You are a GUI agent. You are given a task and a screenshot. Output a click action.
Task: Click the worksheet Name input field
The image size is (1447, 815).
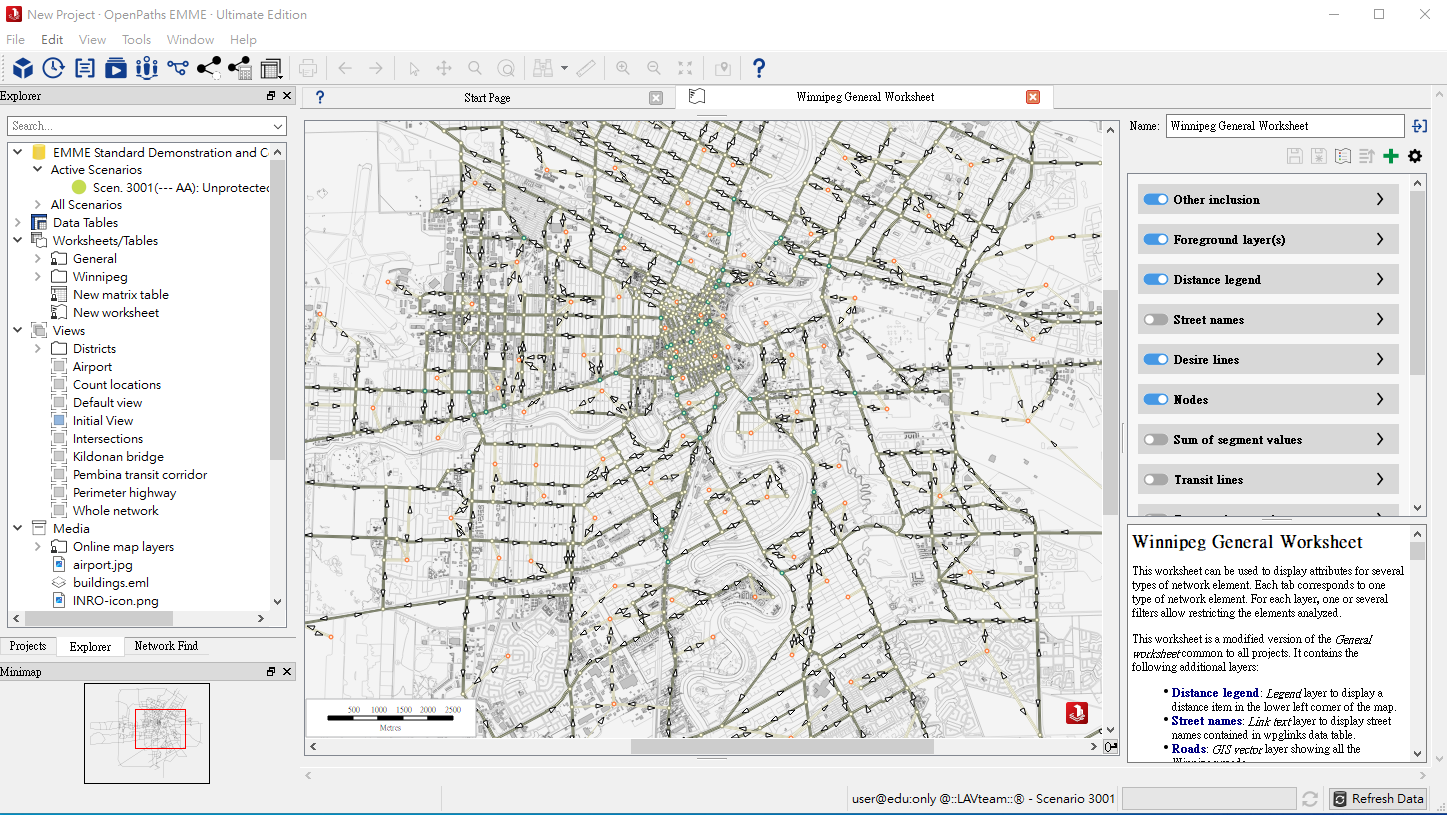[x=1285, y=126]
